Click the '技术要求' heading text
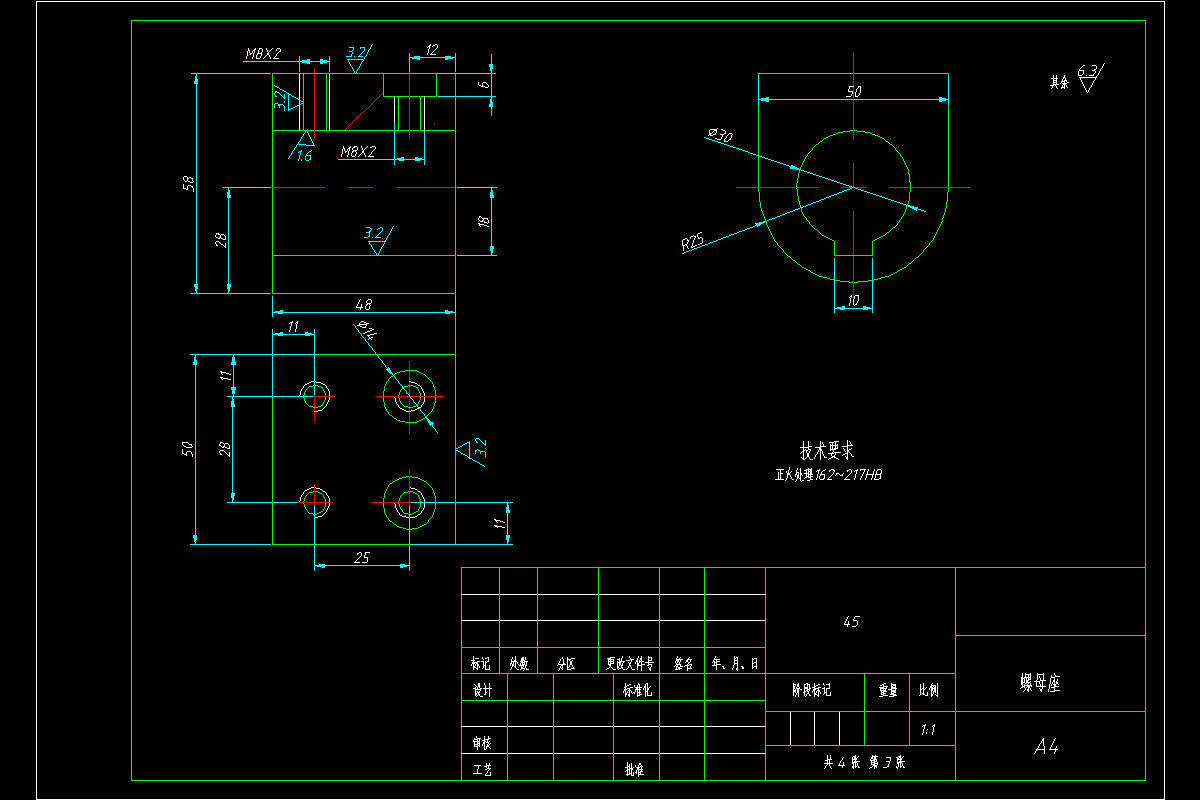 [827, 451]
